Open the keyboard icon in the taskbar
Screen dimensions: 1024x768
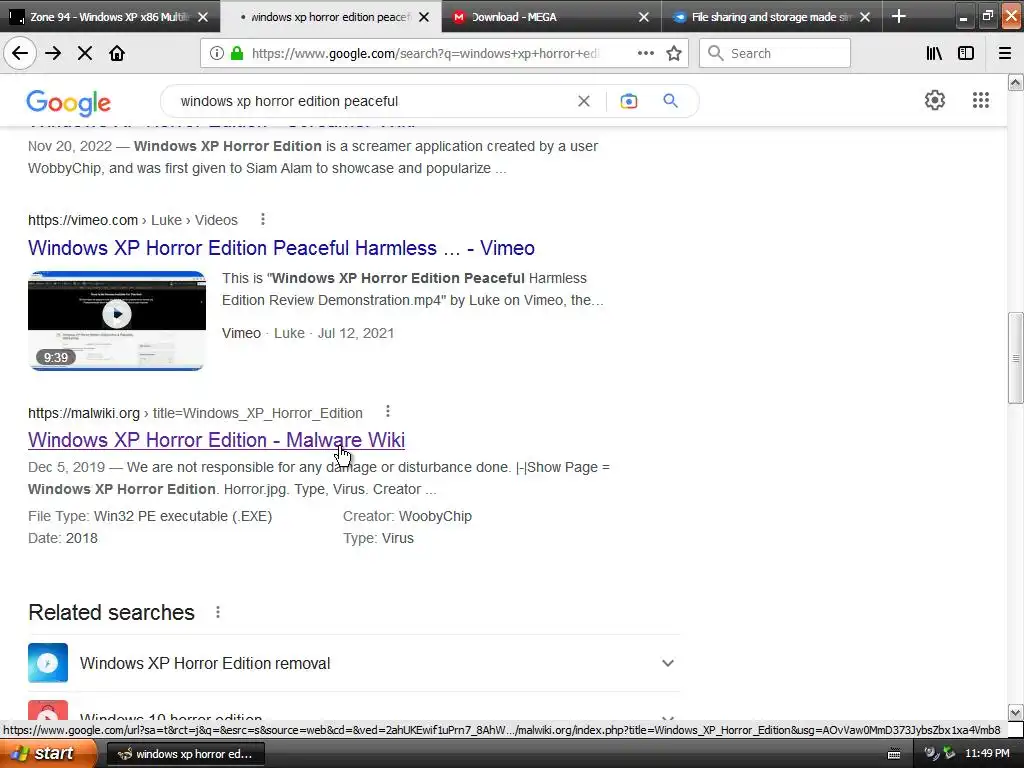click(893, 754)
